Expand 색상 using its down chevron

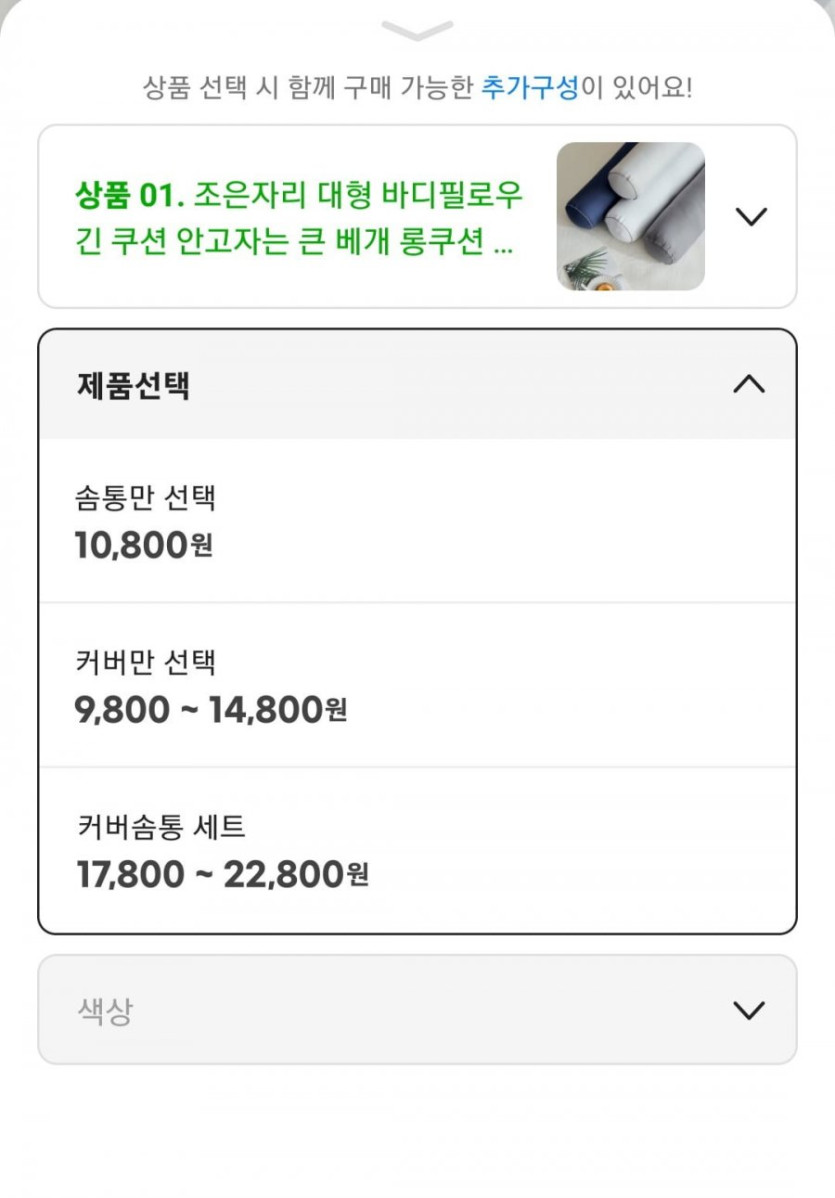748,1010
